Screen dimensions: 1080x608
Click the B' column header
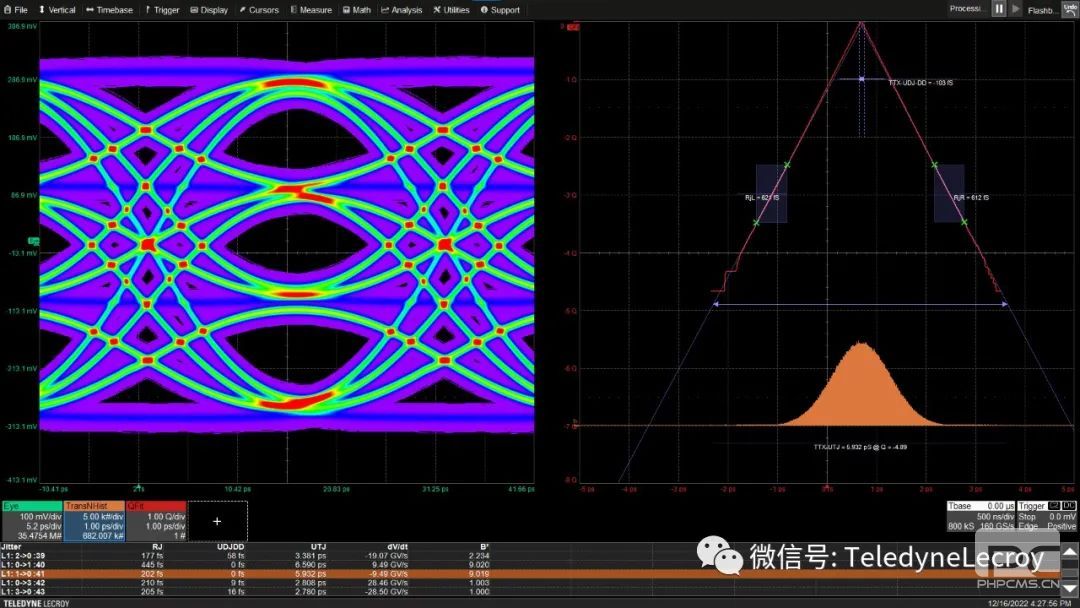click(x=485, y=547)
